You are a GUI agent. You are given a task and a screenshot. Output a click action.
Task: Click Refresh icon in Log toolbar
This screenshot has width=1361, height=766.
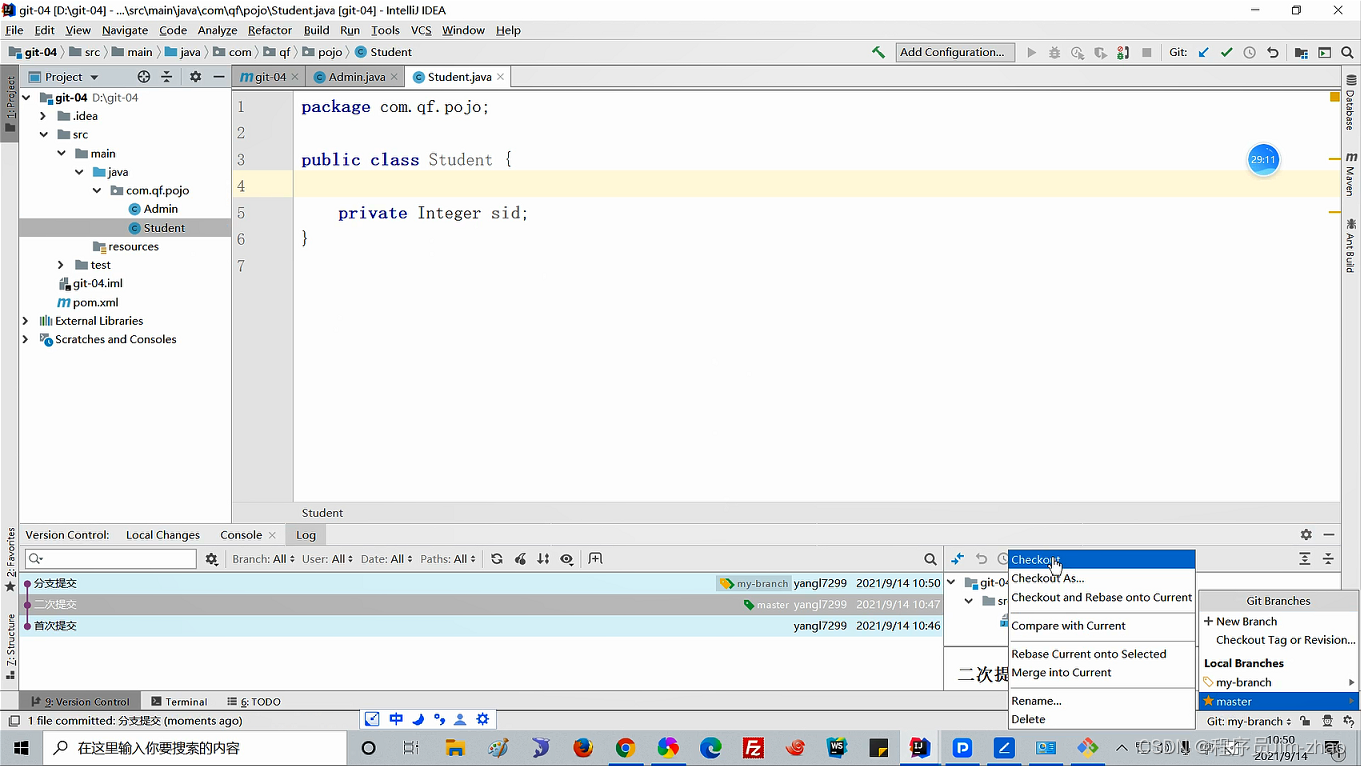tap(497, 559)
